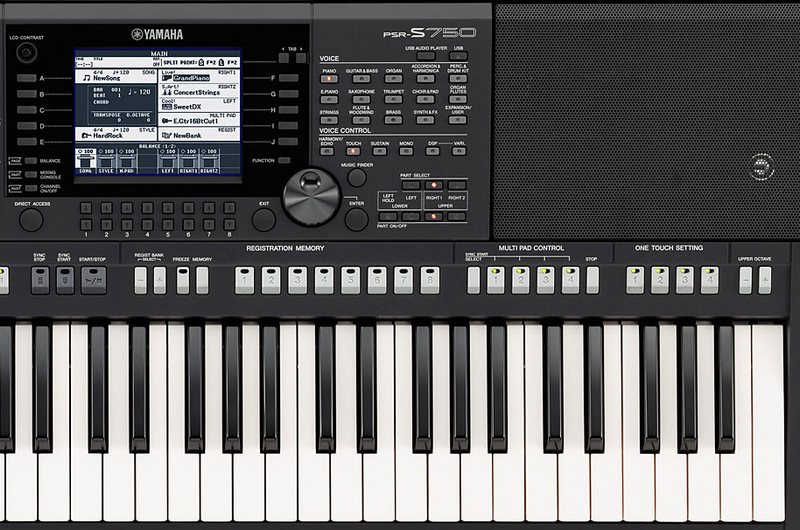Confirm with the round Enter button

coord(357,219)
